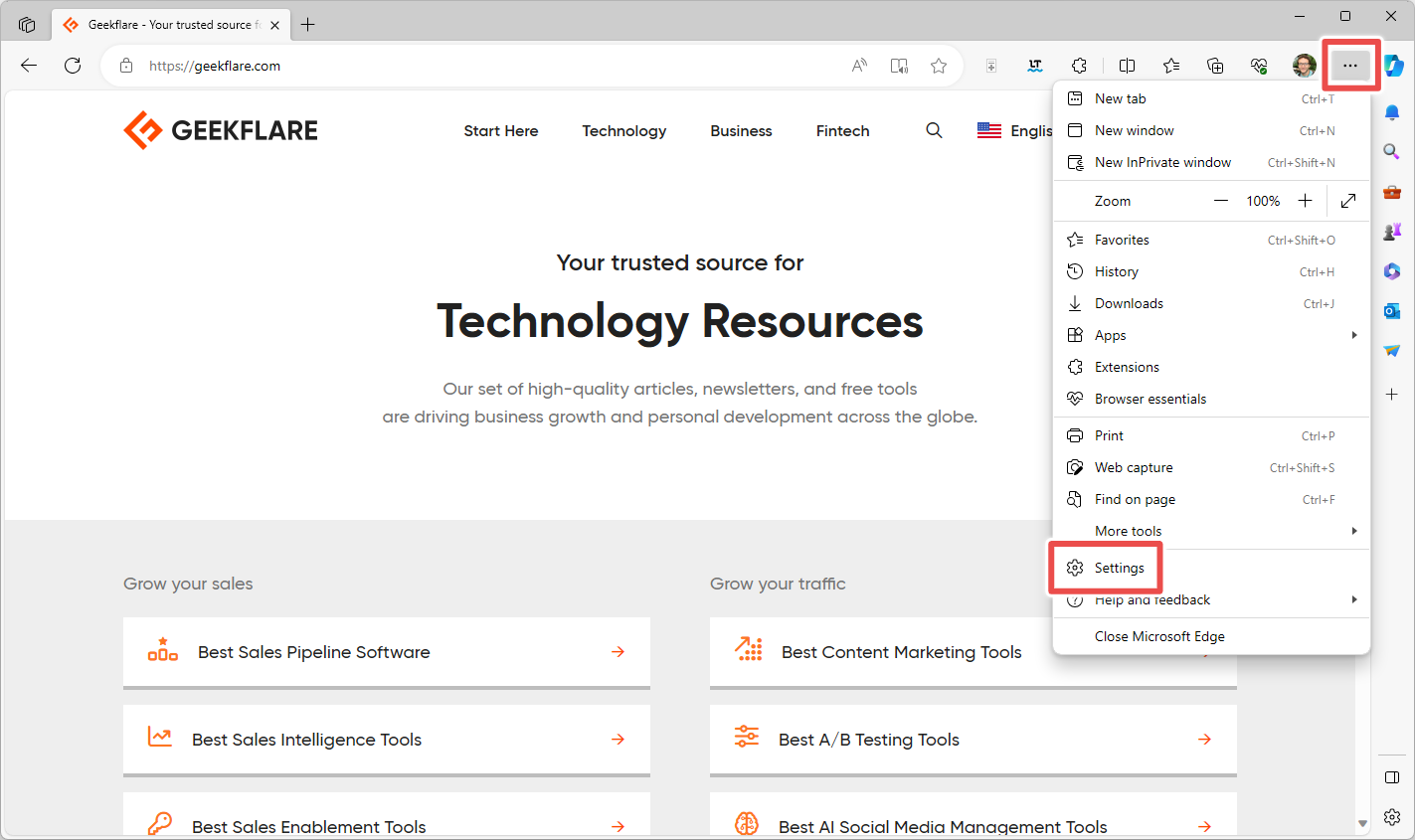Open Favorites star-list toolbar icon
Screen dimensions: 1415x840
point(1171,66)
